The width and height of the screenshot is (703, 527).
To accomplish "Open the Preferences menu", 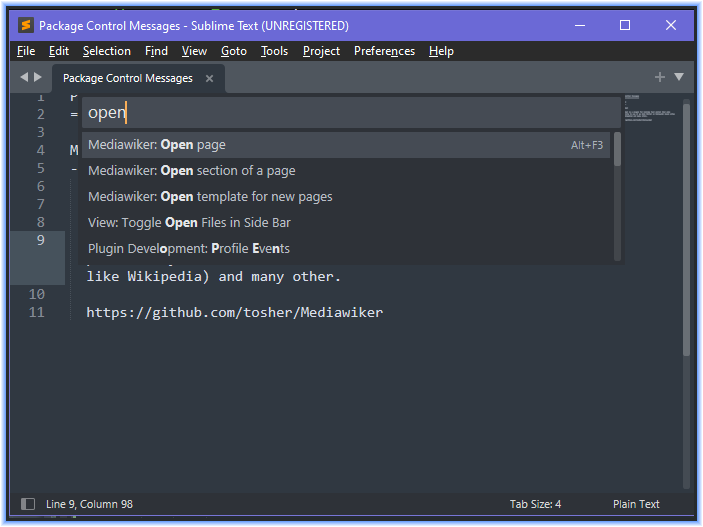I will coord(384,51).
